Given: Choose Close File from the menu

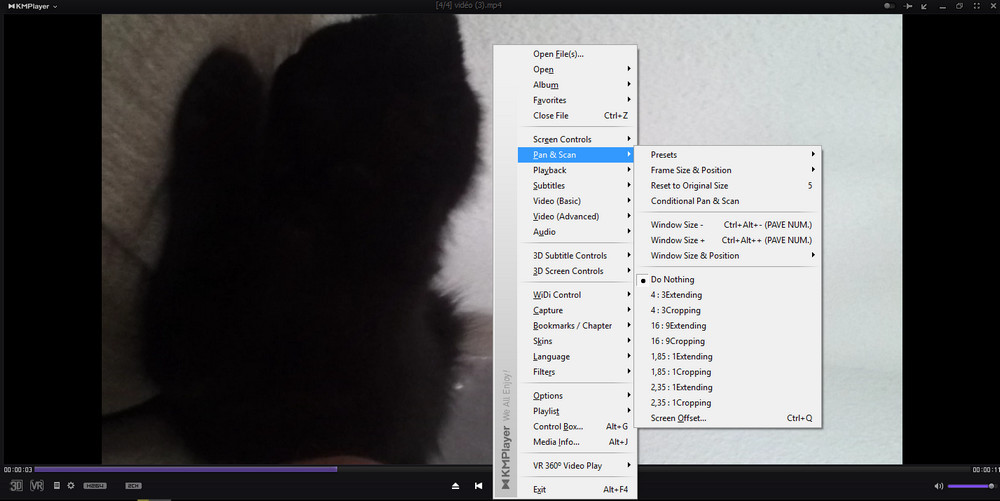Looking at the screenshot, I should click(x=577, y=115).
